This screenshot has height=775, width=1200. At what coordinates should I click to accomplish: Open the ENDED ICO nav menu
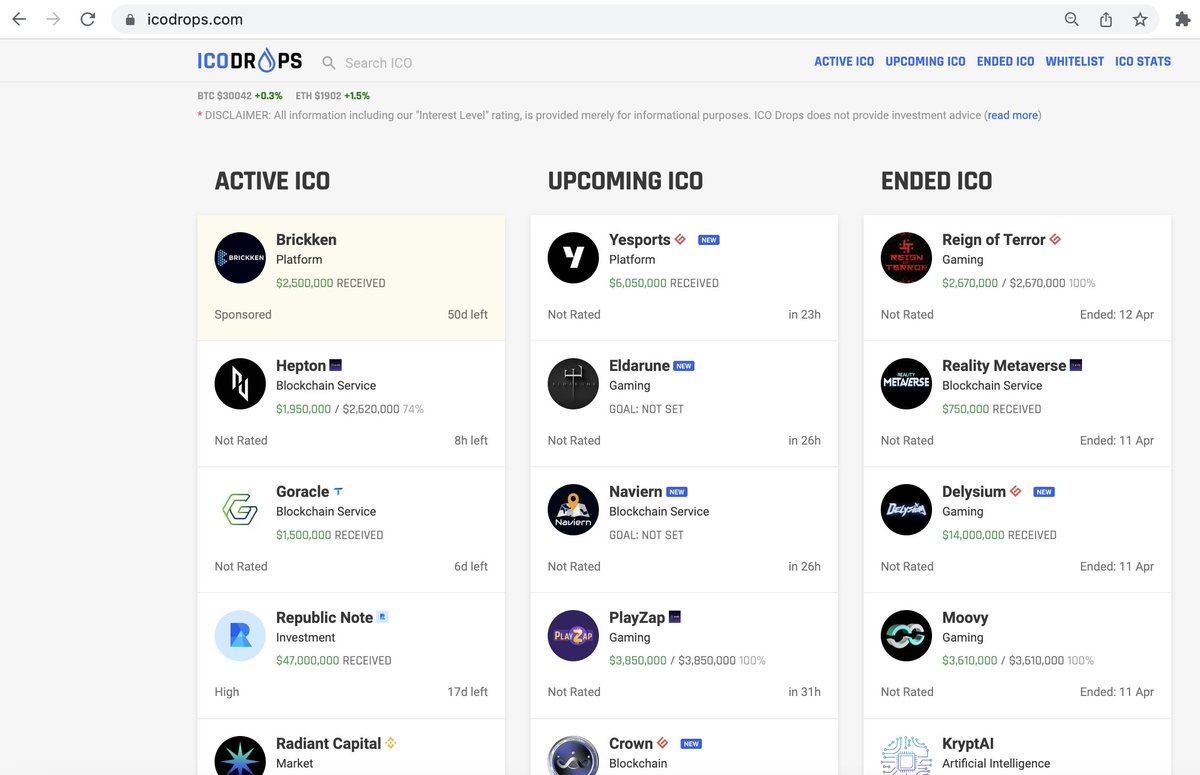(x=1005, y=62)
